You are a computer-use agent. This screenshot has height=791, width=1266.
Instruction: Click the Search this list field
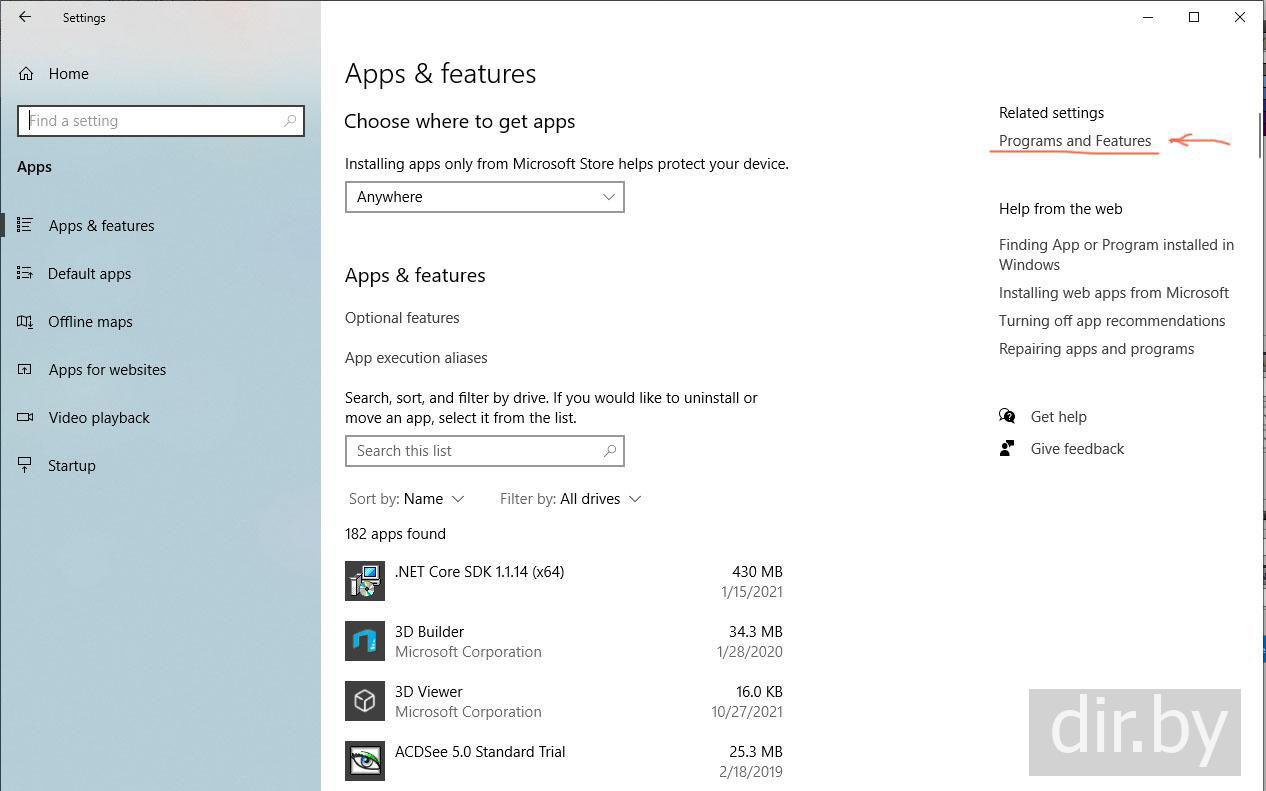coord(475,451)
